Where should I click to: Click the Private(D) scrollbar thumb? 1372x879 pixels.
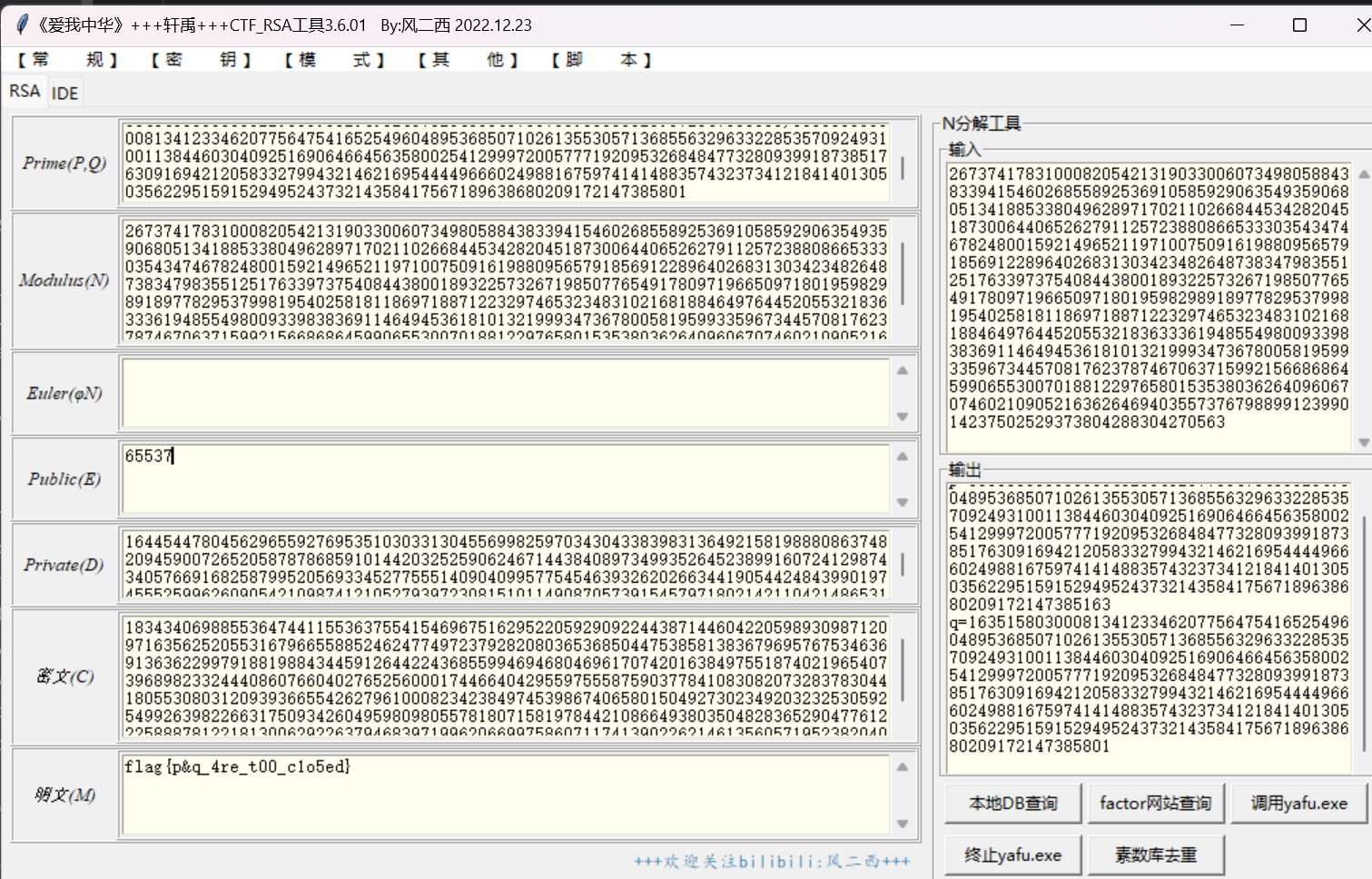click(903, 565)
